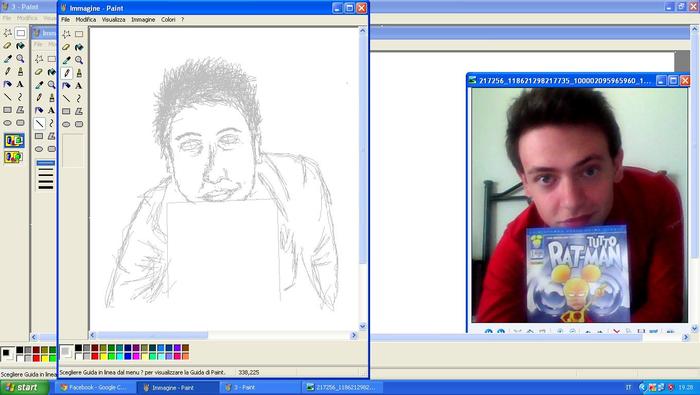Pick the Text tool (A) in the toolbox

click(x=79, y=86)
